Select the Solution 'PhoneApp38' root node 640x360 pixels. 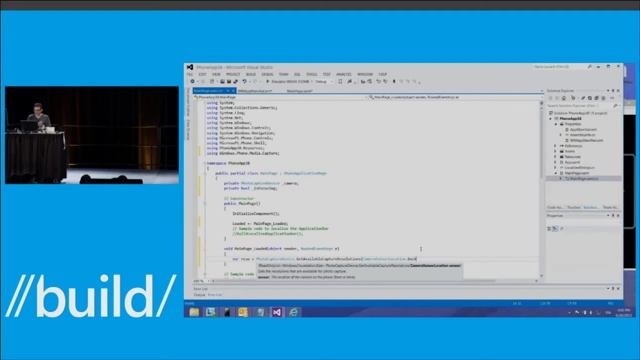coord(578,113)
